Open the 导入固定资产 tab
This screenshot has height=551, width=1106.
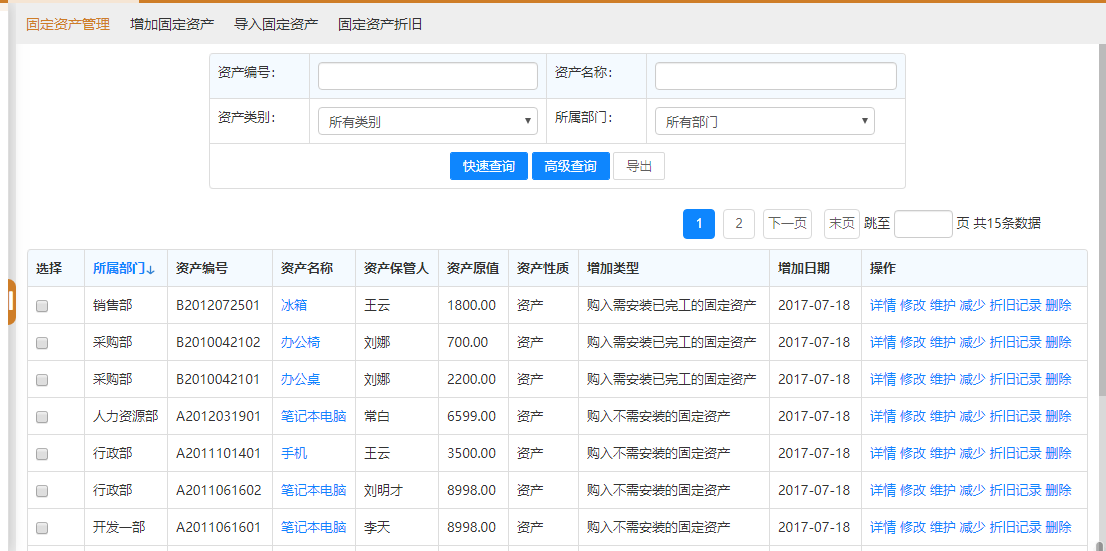tap(276, 24)
